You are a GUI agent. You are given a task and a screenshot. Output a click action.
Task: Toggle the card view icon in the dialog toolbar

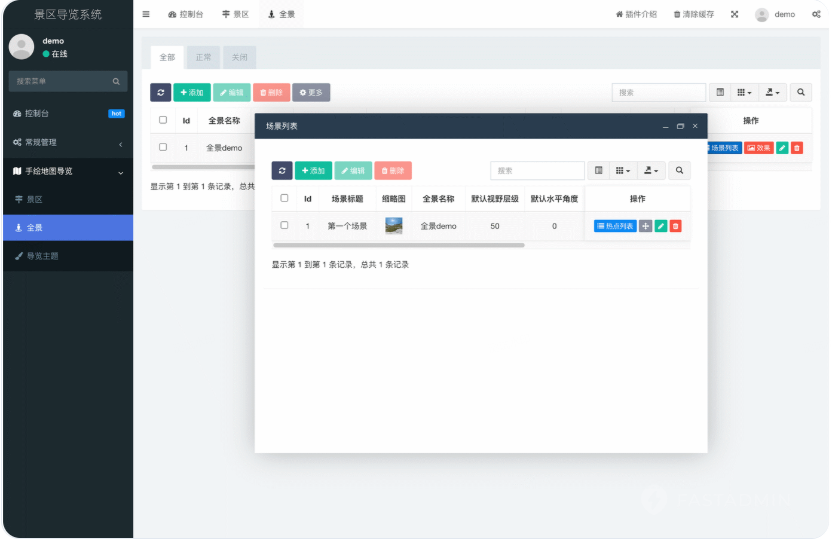(x=599, y=171)
